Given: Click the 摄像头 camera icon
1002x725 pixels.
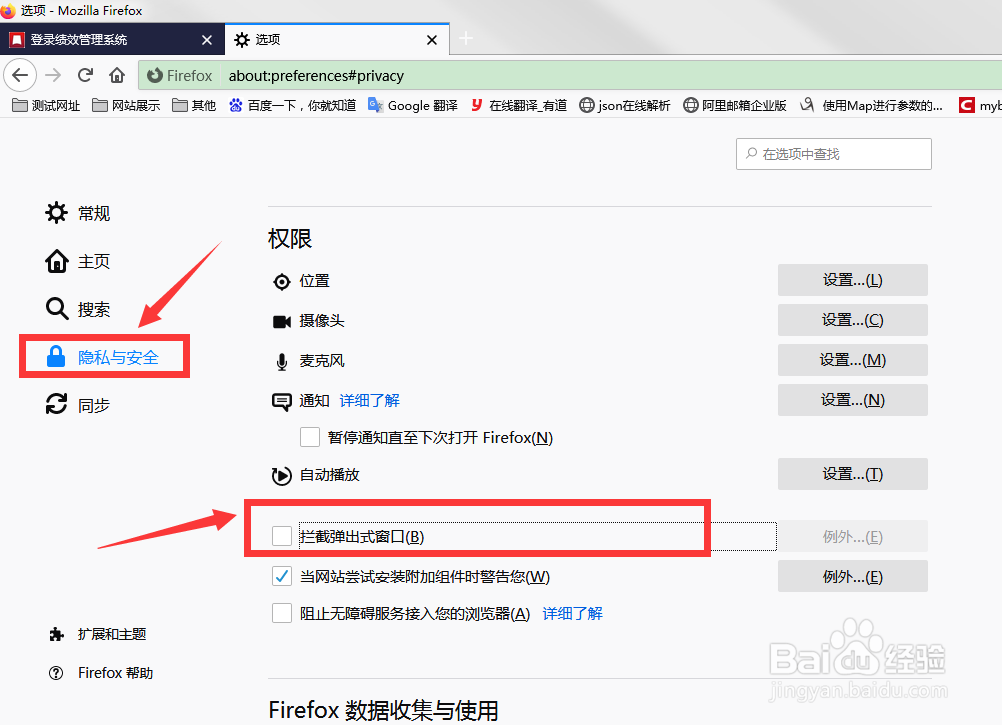Looking at the screenshot, I should point(281,321).
